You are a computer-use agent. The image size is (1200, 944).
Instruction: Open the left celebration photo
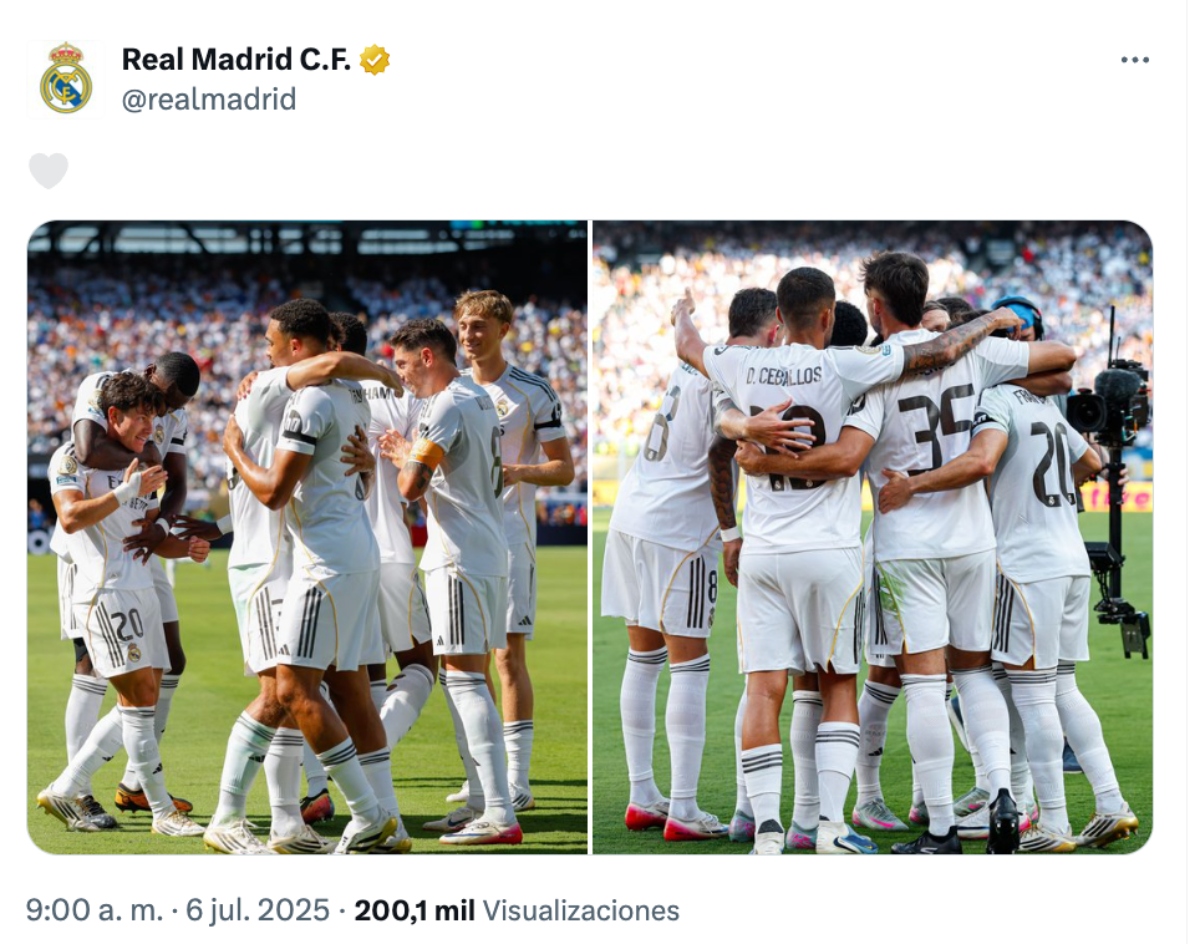coord(307,537)
